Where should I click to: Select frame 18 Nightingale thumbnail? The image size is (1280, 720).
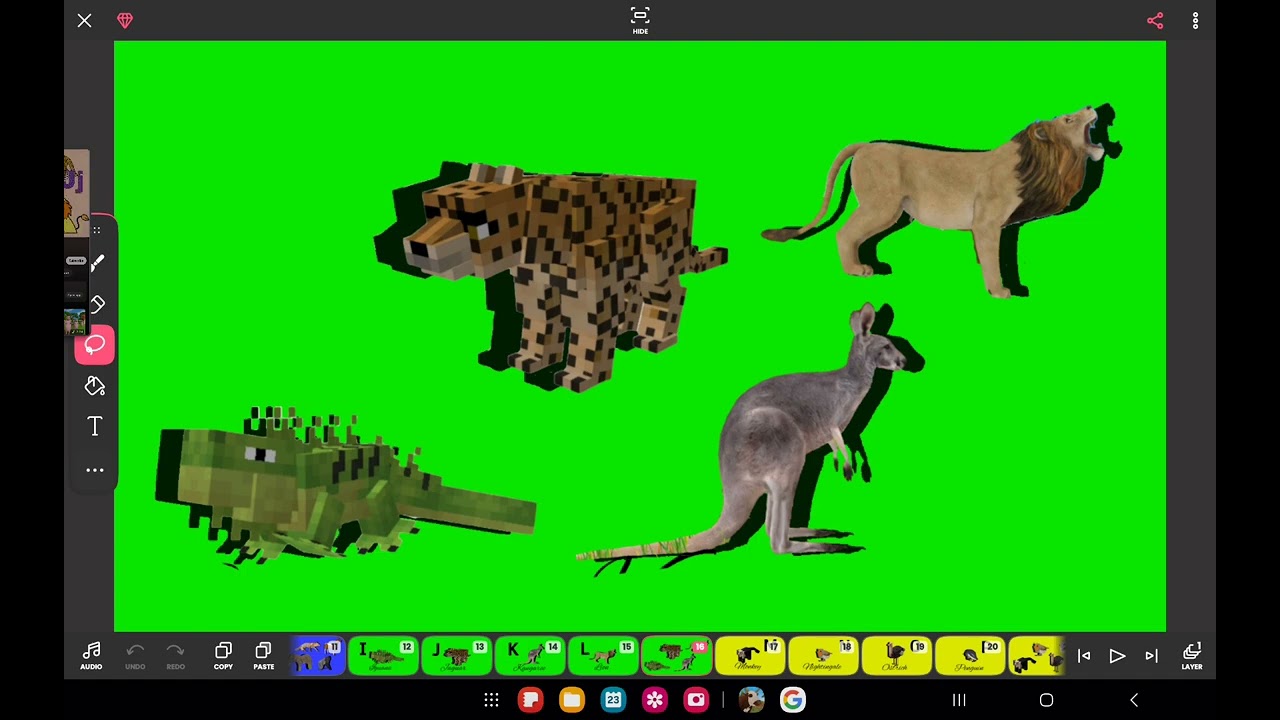click(x=822, y=656)
